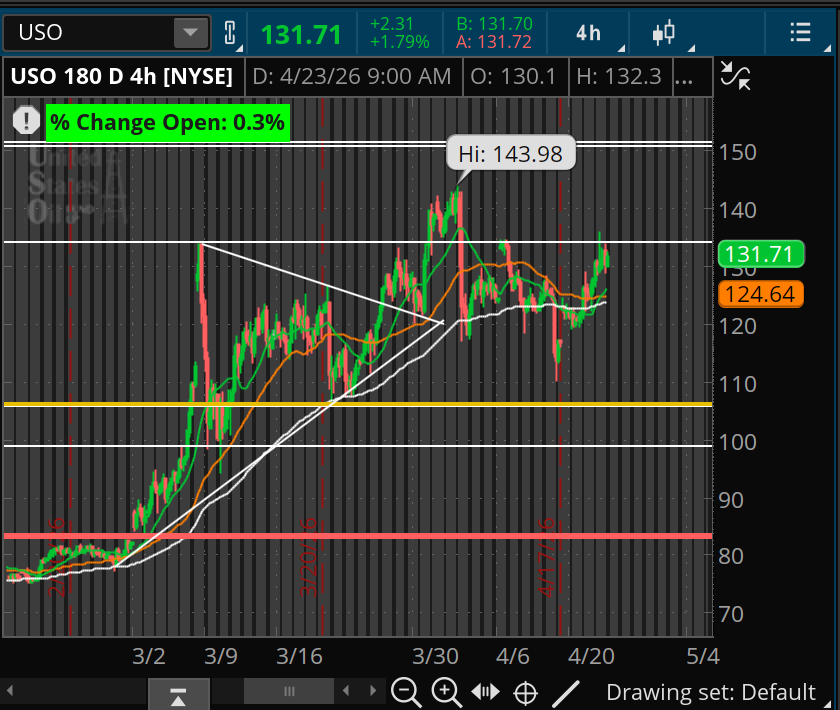Click the high price H: 132.3

coord(619,77)
